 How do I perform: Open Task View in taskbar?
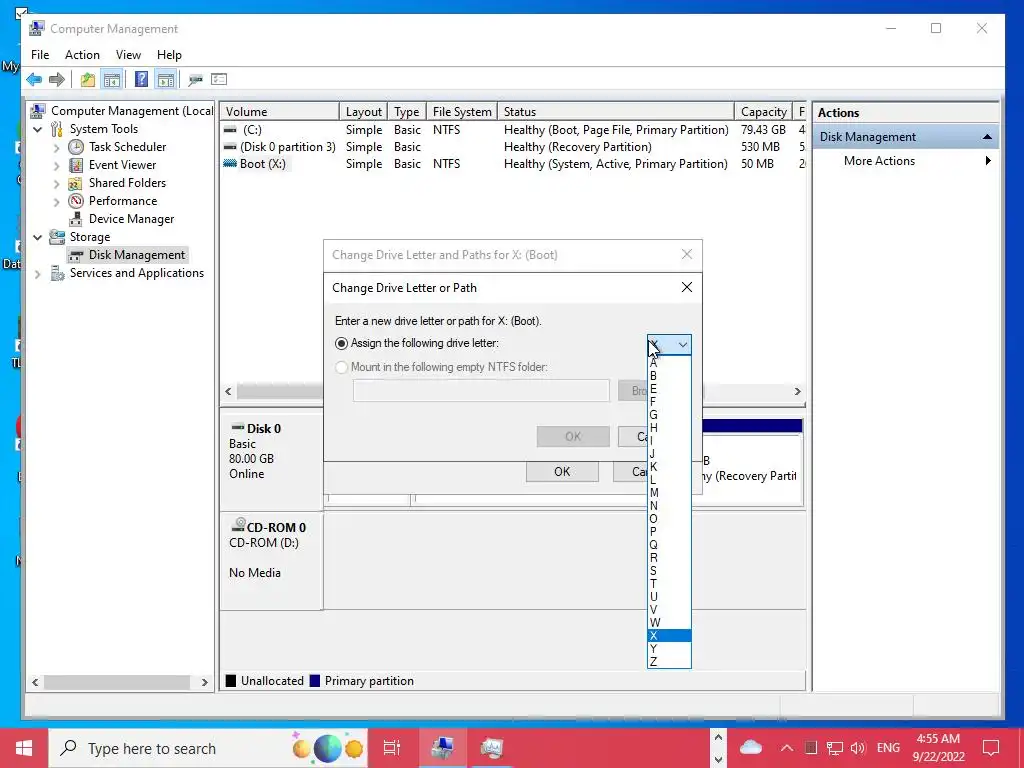click(391, 748)
